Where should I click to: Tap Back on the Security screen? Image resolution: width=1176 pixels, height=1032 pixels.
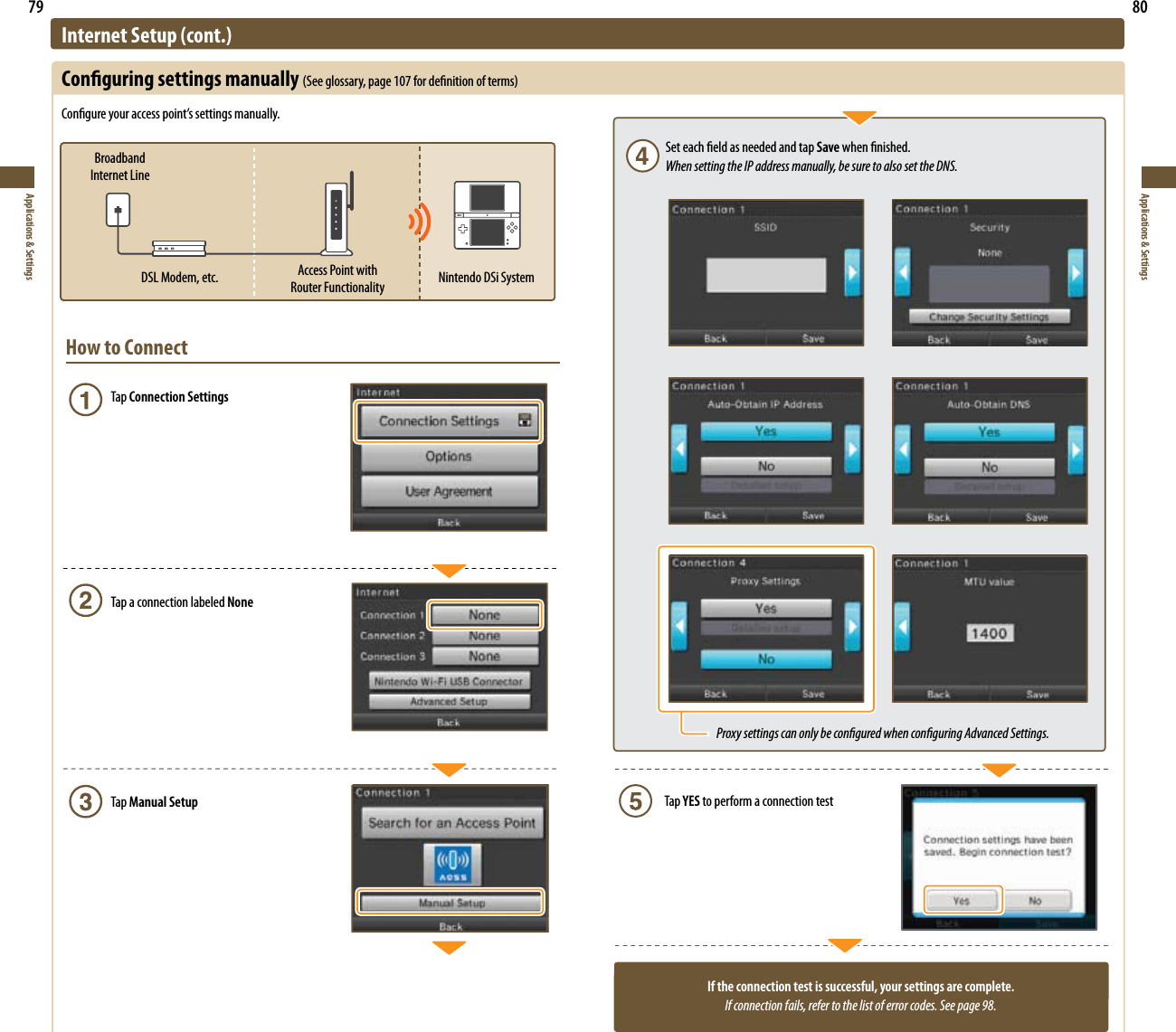940,340
